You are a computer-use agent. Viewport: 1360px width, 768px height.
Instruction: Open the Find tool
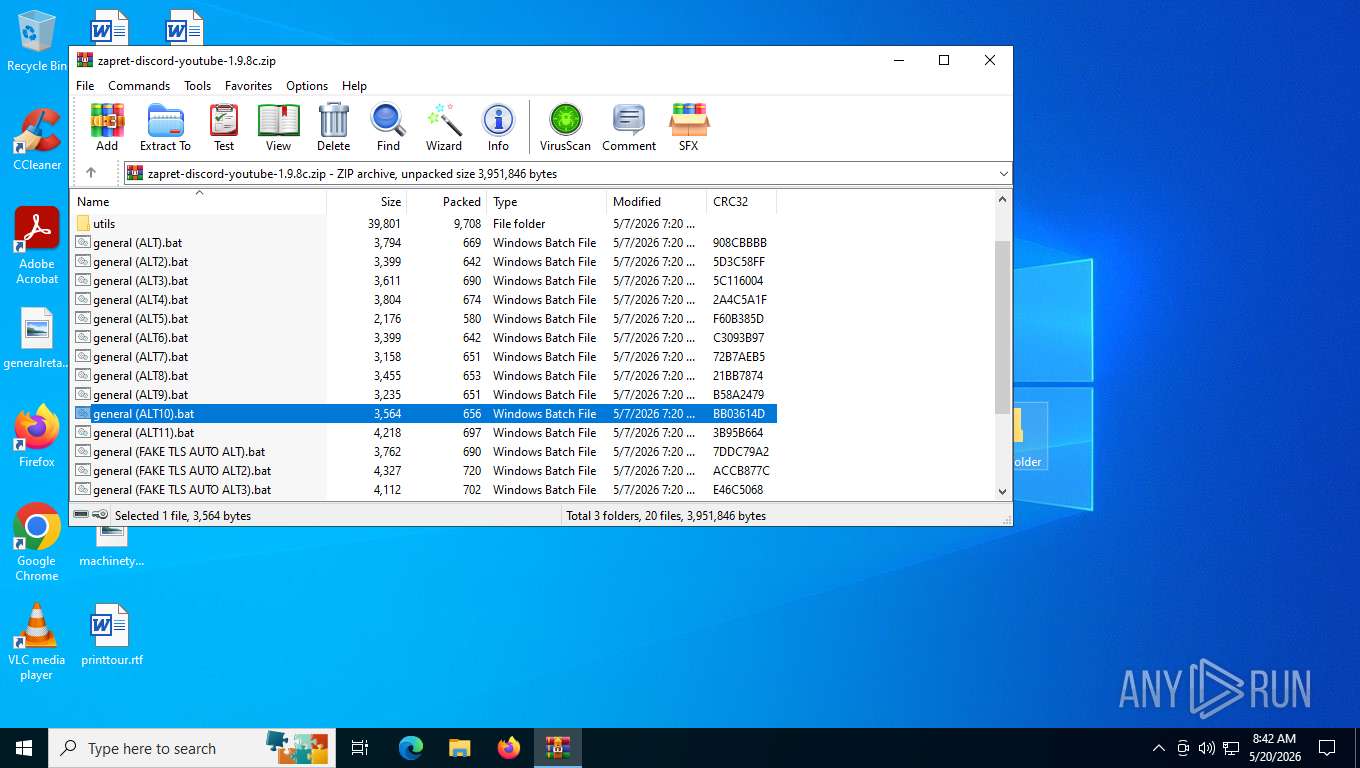tap(388, 127)
